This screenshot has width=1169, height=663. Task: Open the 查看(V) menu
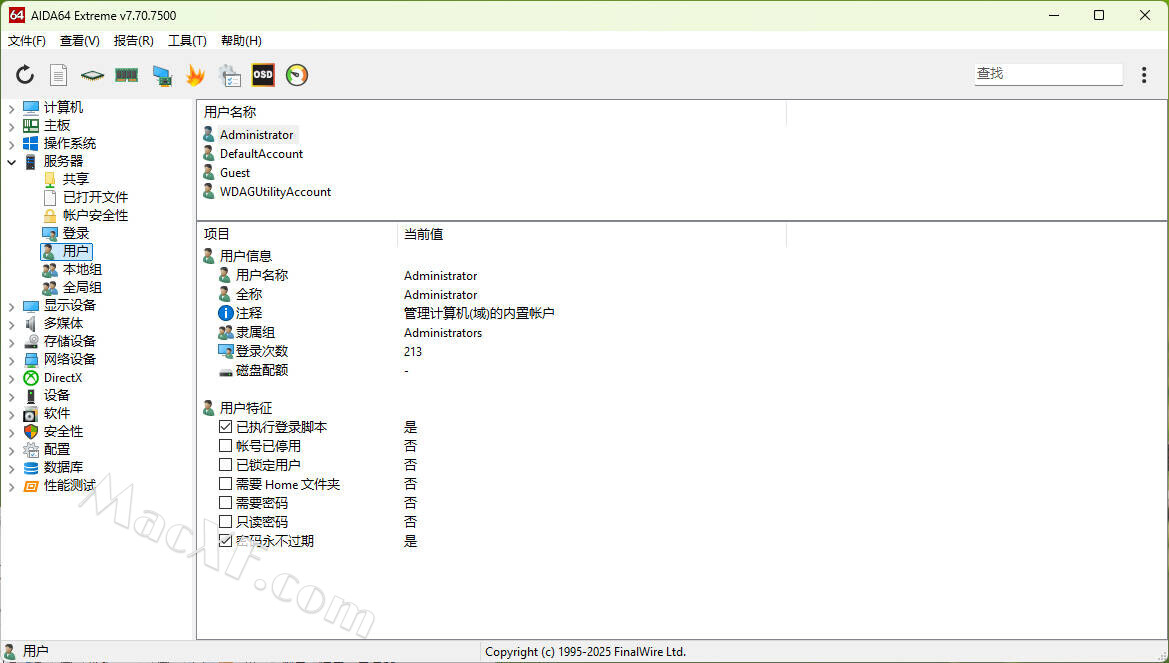(80, 40)
